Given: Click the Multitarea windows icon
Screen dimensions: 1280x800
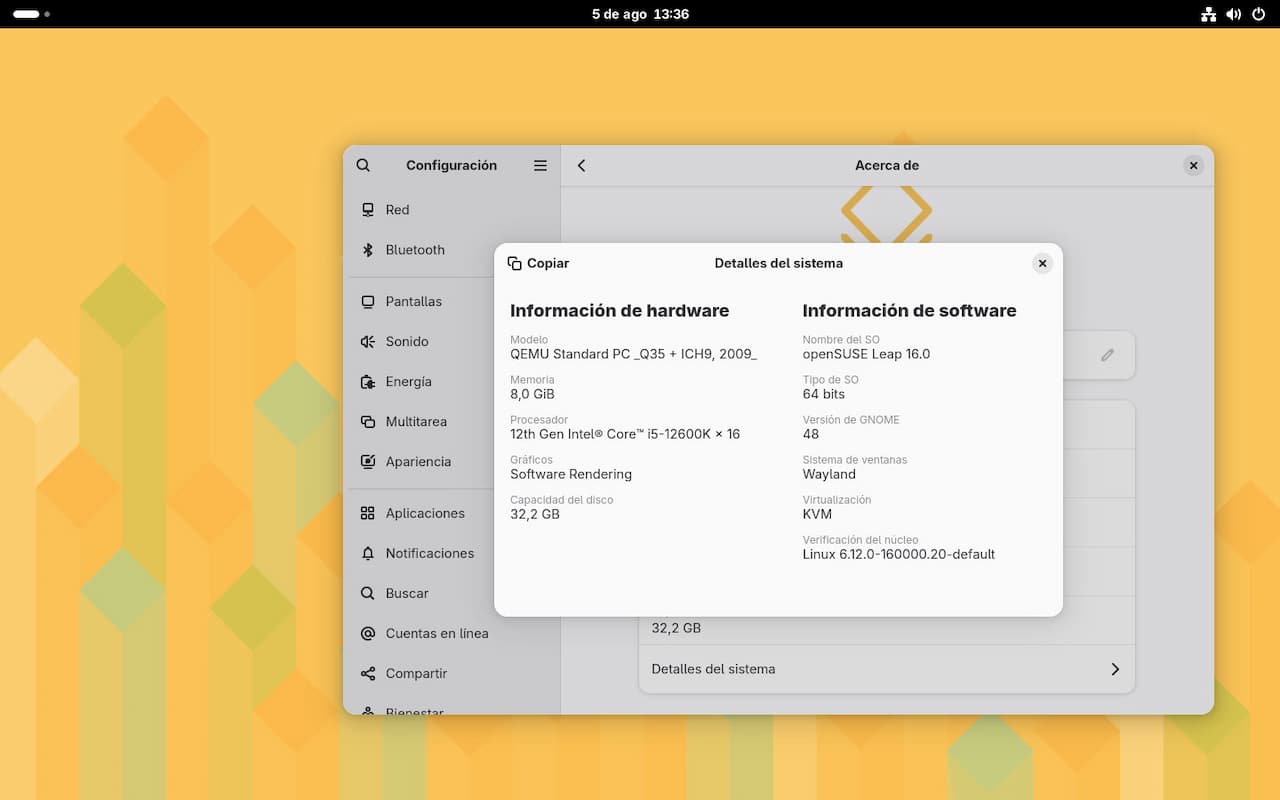Looking at the screenshot, I should 368,422.
